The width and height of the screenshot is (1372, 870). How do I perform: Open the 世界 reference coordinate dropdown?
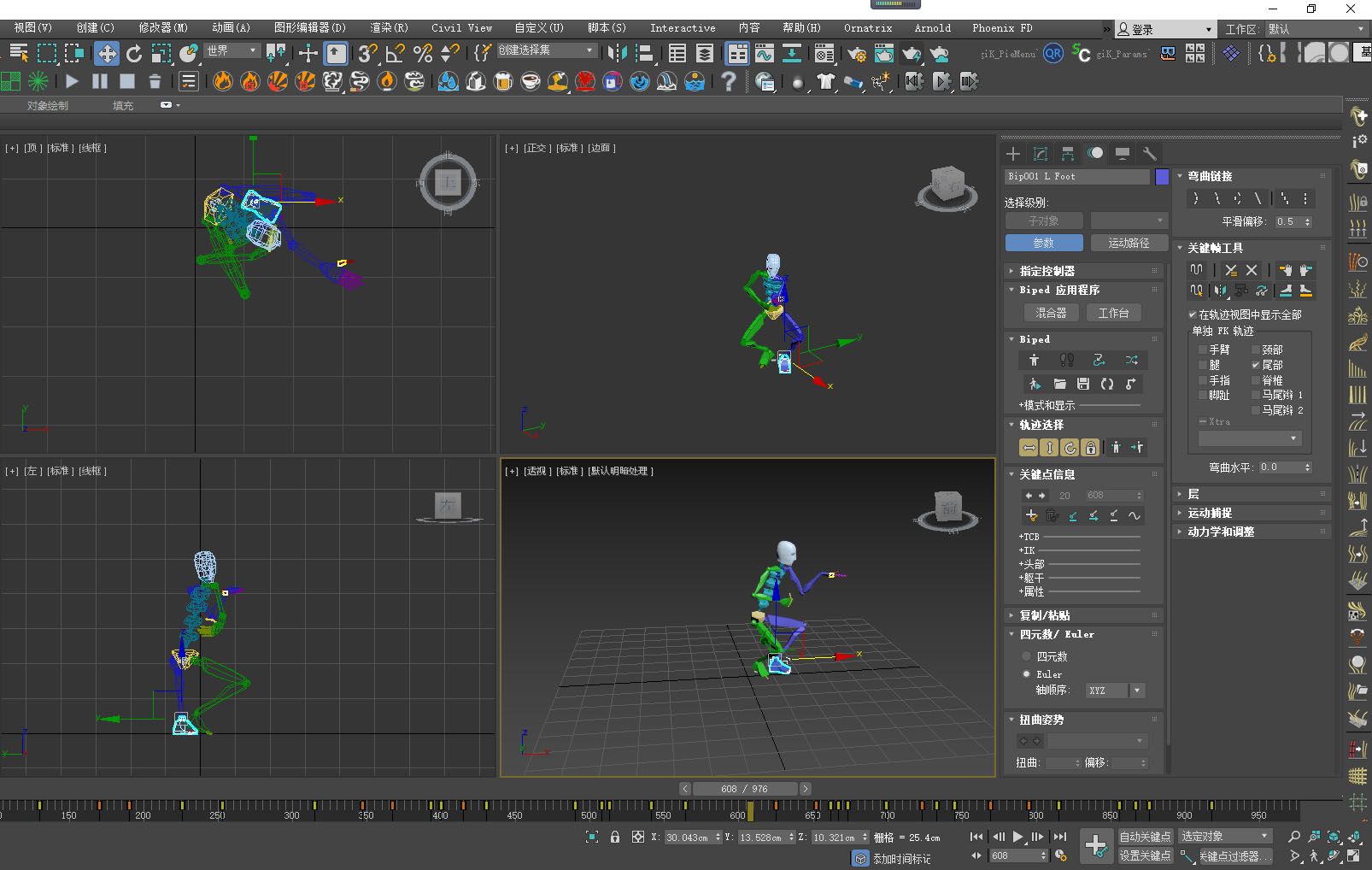(232, 51)
